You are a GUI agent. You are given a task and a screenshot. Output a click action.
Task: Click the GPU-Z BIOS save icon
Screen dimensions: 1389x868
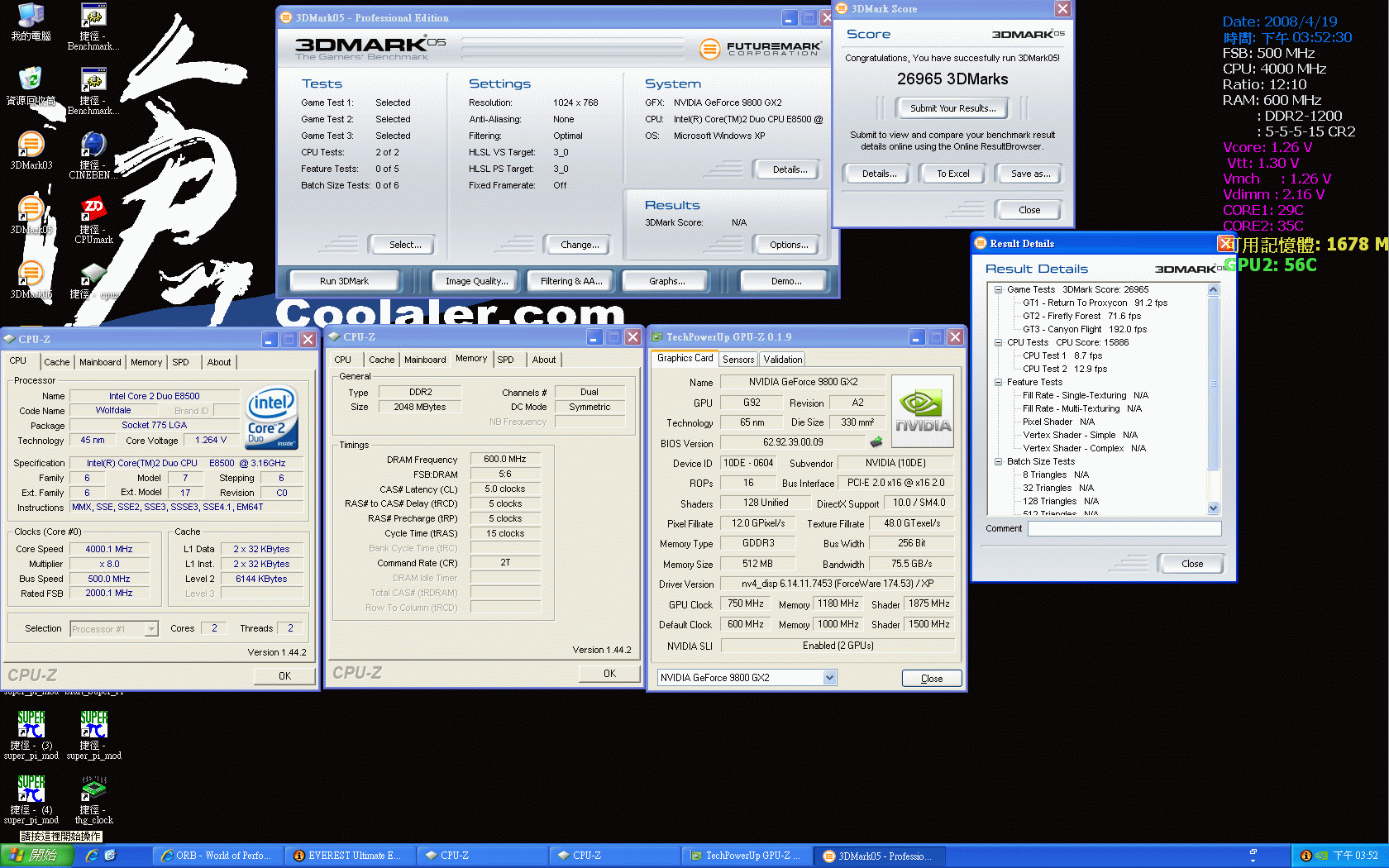(x=876, y=442)
